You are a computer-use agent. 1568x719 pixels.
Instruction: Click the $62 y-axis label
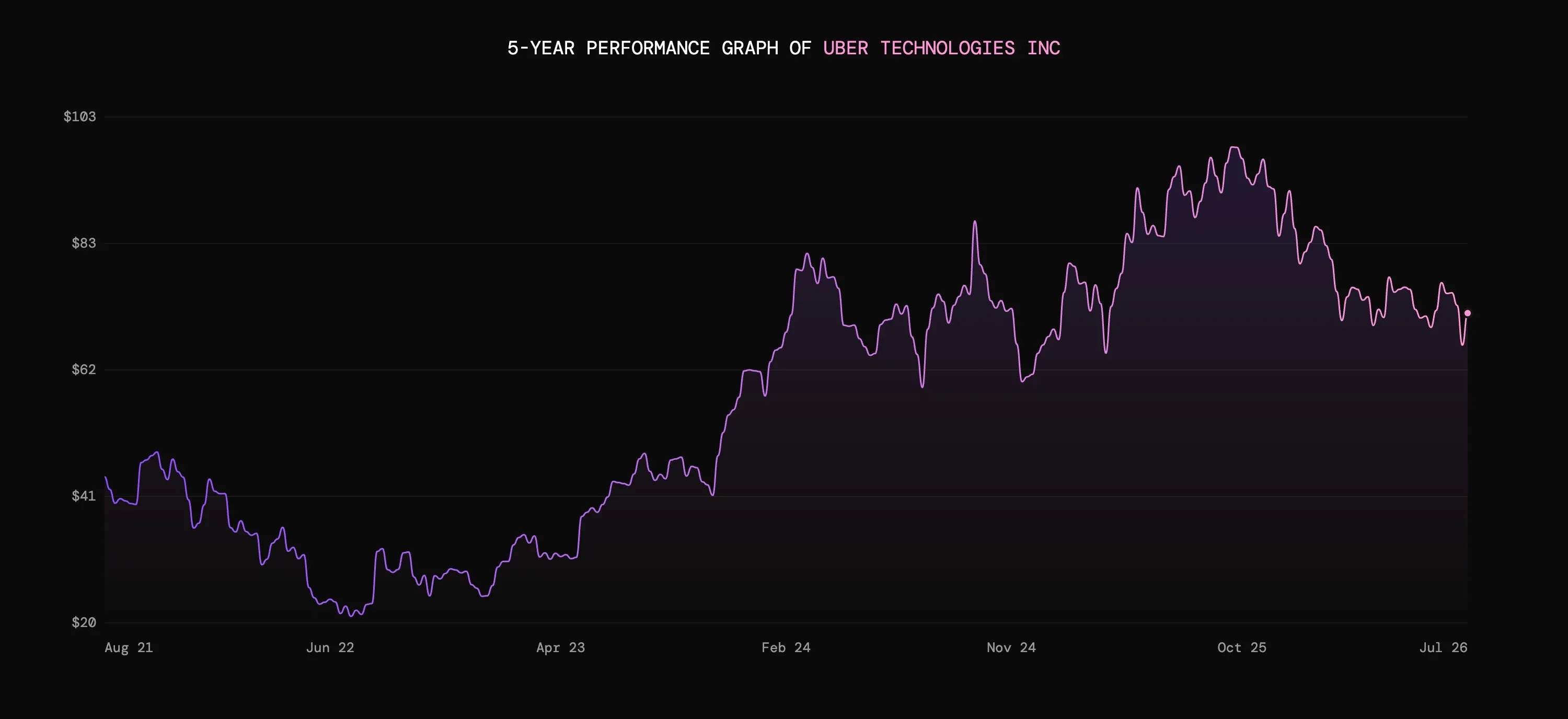(84, 369)
